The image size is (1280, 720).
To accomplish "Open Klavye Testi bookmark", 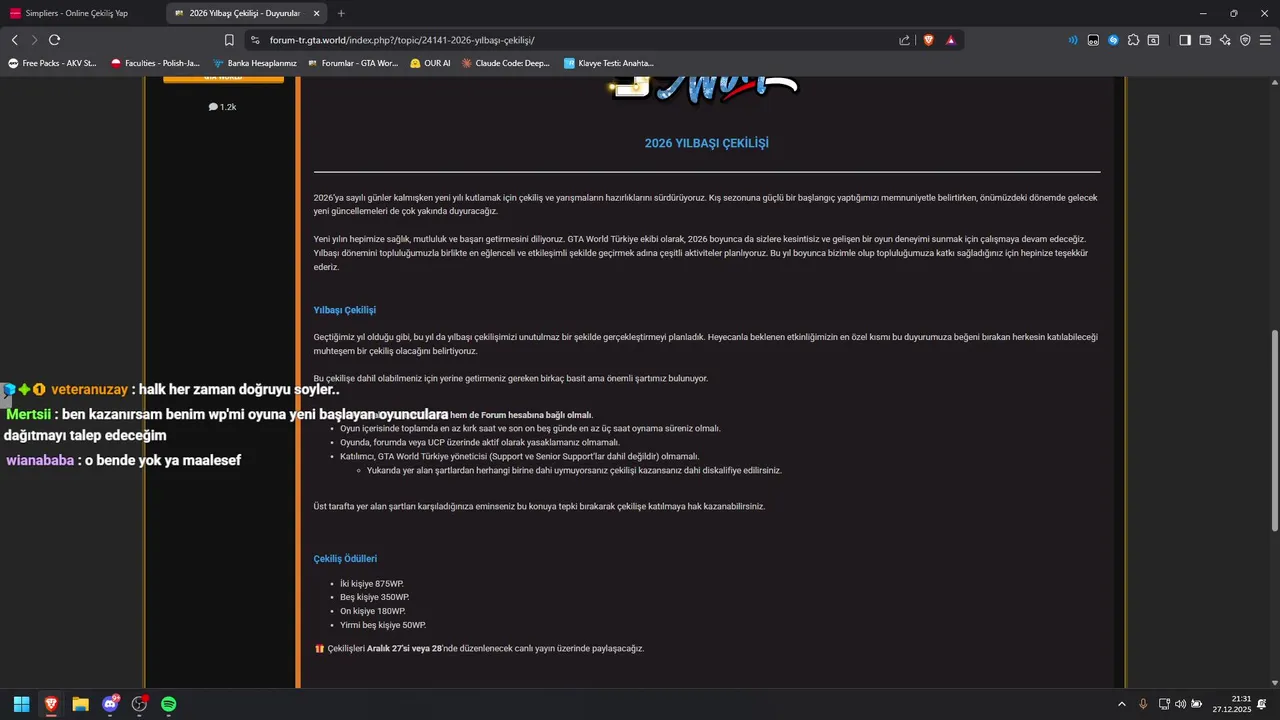I will pyautogui.click(x=608, y=63).
